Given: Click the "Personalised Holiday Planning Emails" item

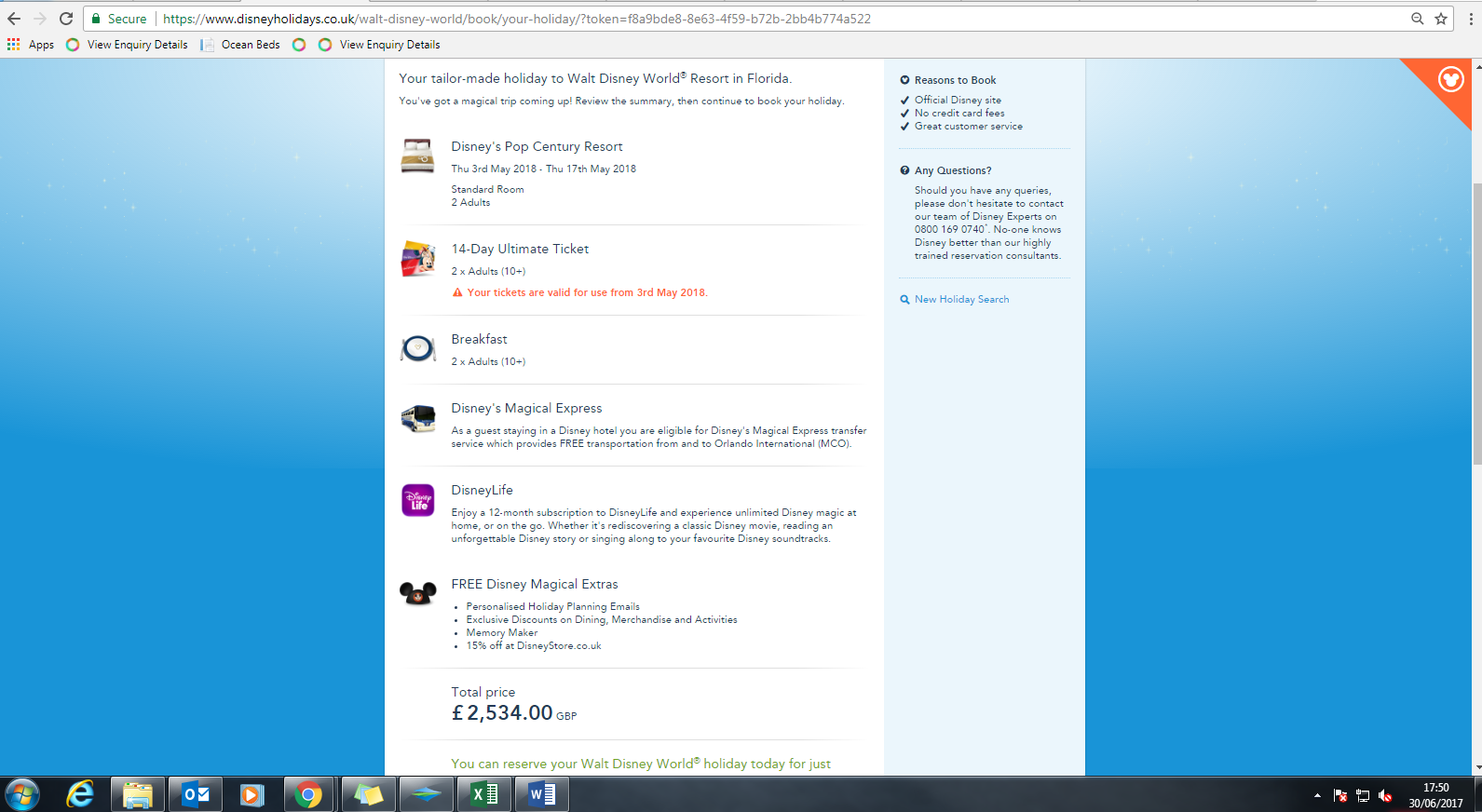Looking at the screenshot, I should tap(552, 607).
